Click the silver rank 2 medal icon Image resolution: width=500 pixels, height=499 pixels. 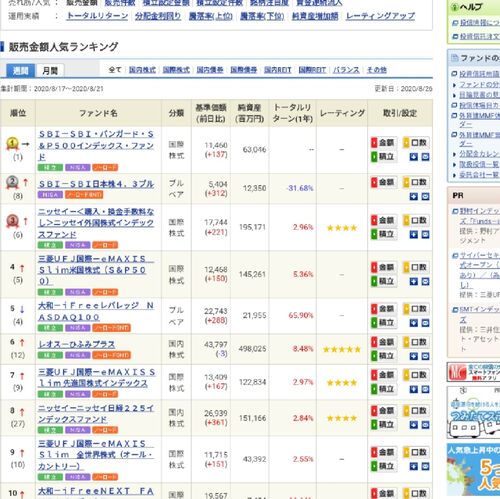point(12,182)
